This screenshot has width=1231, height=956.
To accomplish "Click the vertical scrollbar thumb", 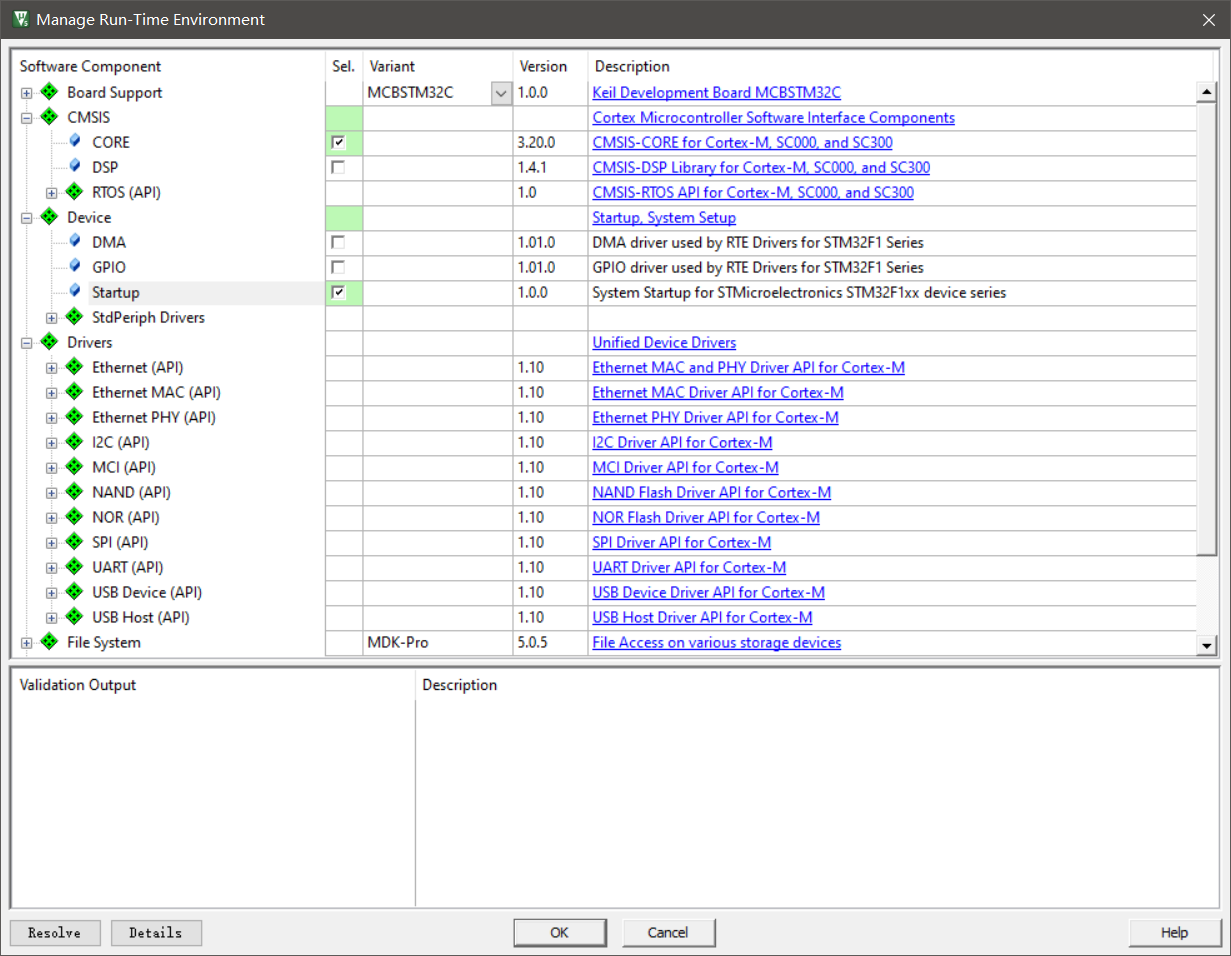I will 1207,329.
